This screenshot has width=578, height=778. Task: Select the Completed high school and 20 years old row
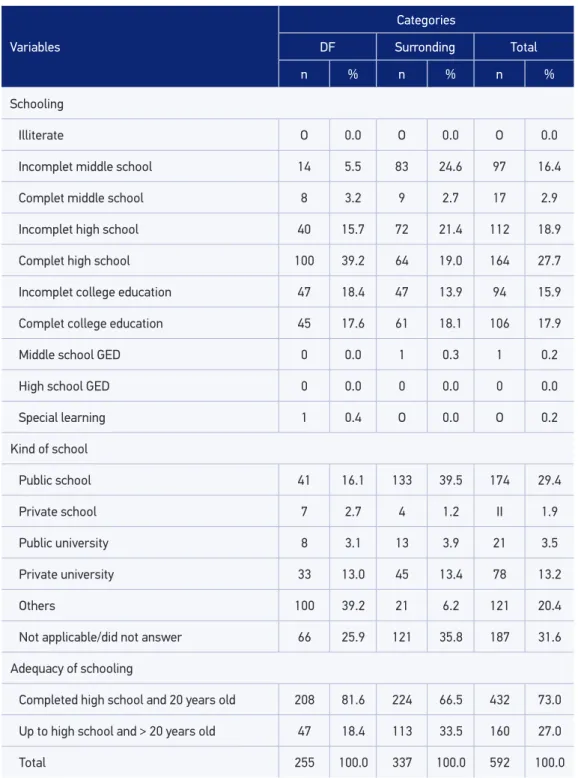(x=288, y=700)
